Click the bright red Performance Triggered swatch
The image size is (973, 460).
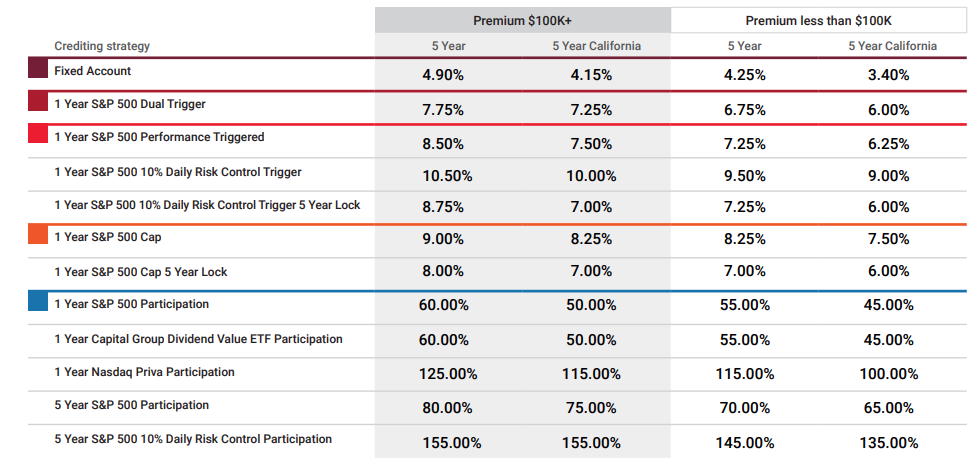[x=38, y=134]
